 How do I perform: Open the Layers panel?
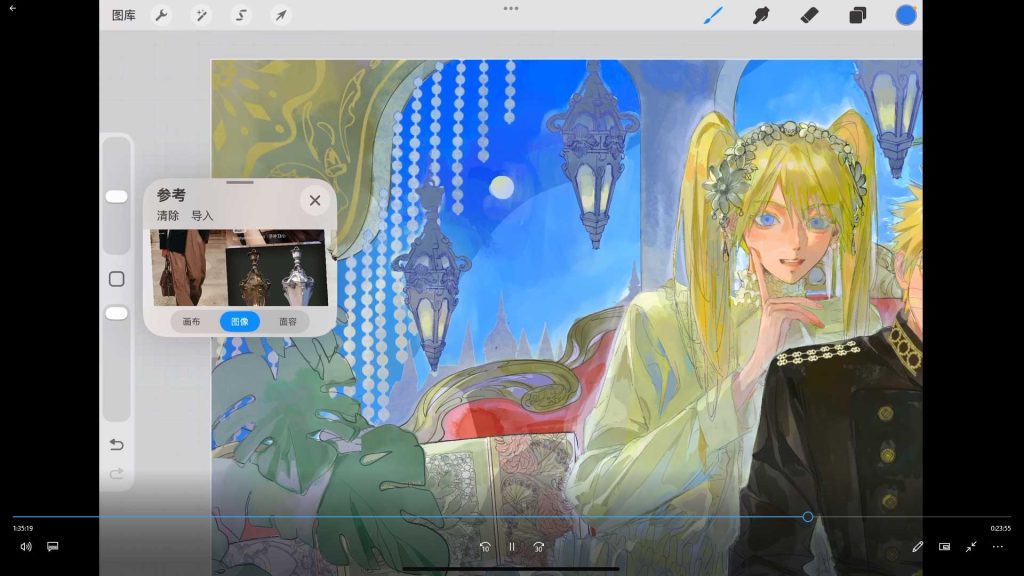[857, 15]
